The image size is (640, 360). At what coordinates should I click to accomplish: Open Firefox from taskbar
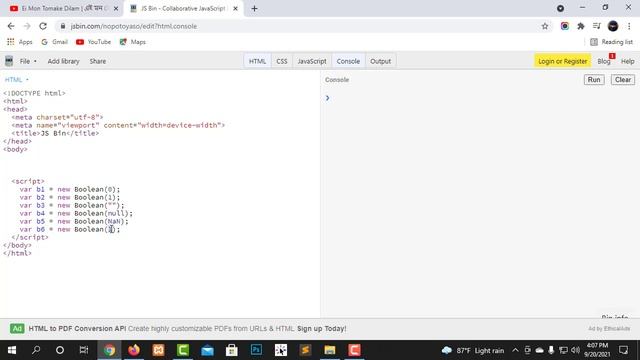click(x=134, y=350)
